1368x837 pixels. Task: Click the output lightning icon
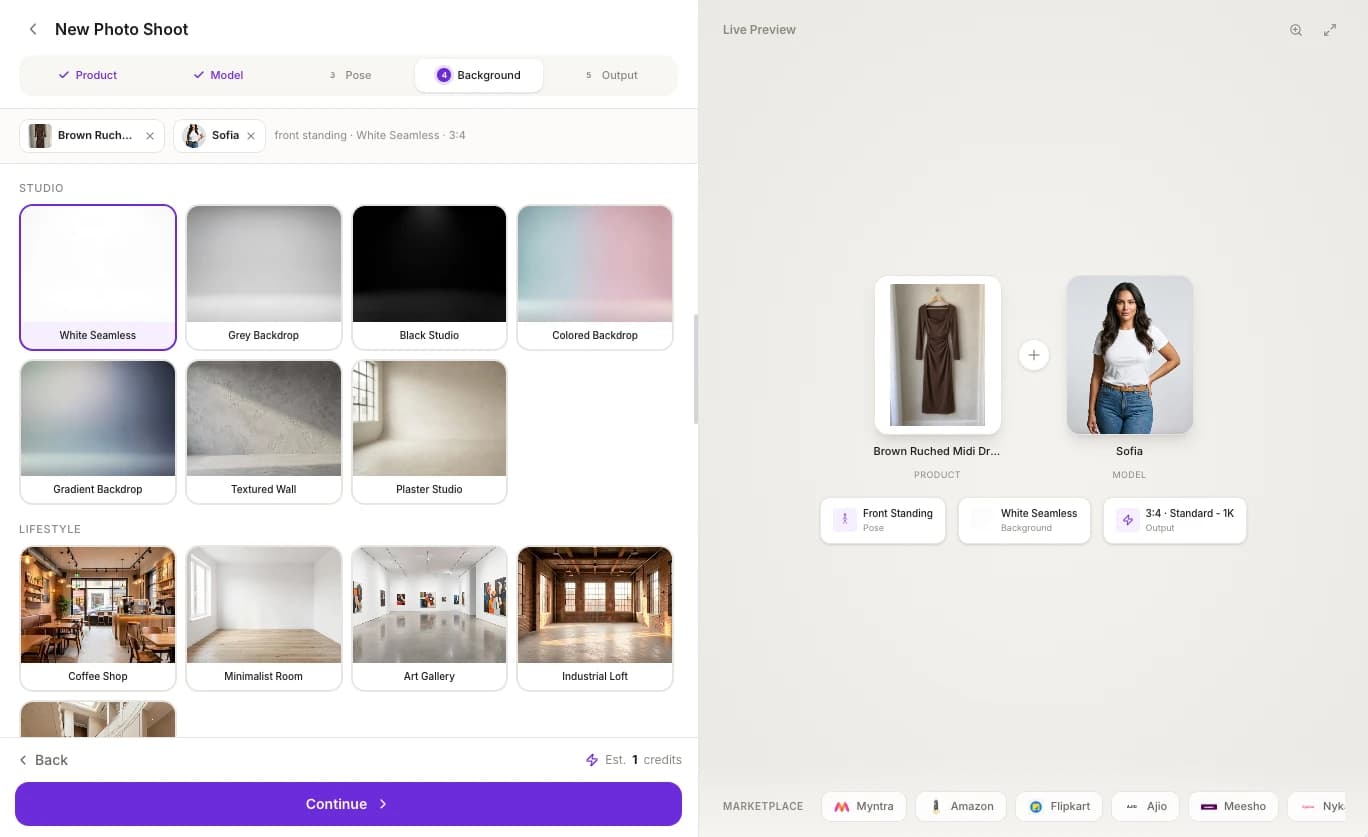click(1128, 520)
